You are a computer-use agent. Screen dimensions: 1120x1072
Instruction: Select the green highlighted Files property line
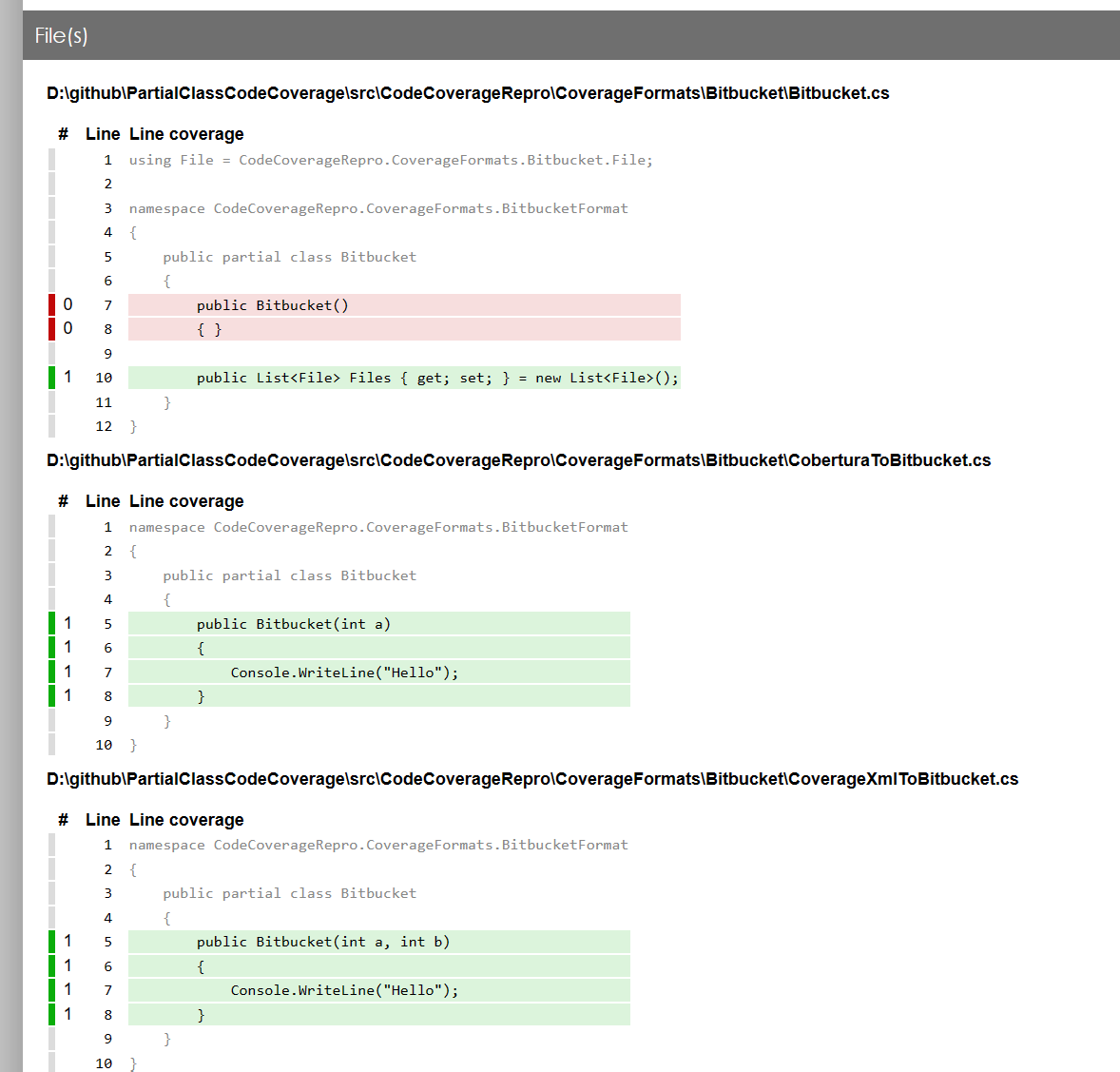380,378
